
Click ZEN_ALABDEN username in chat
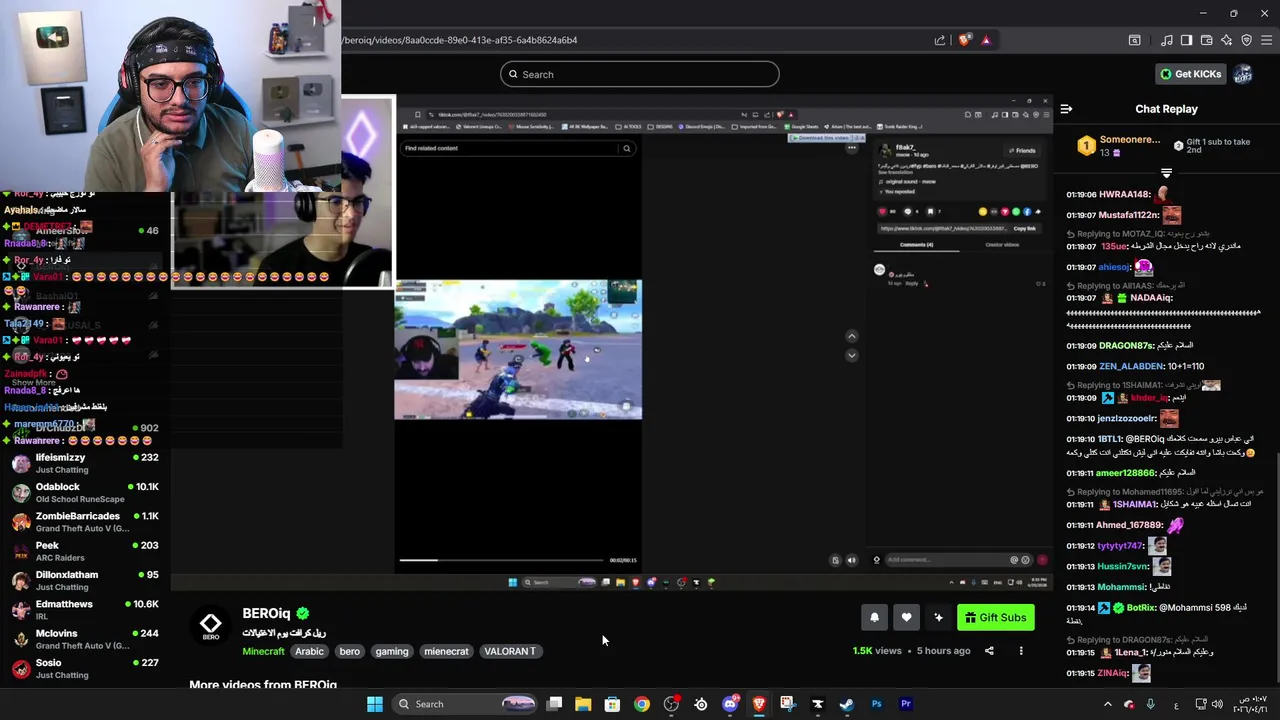(1131, 366)
